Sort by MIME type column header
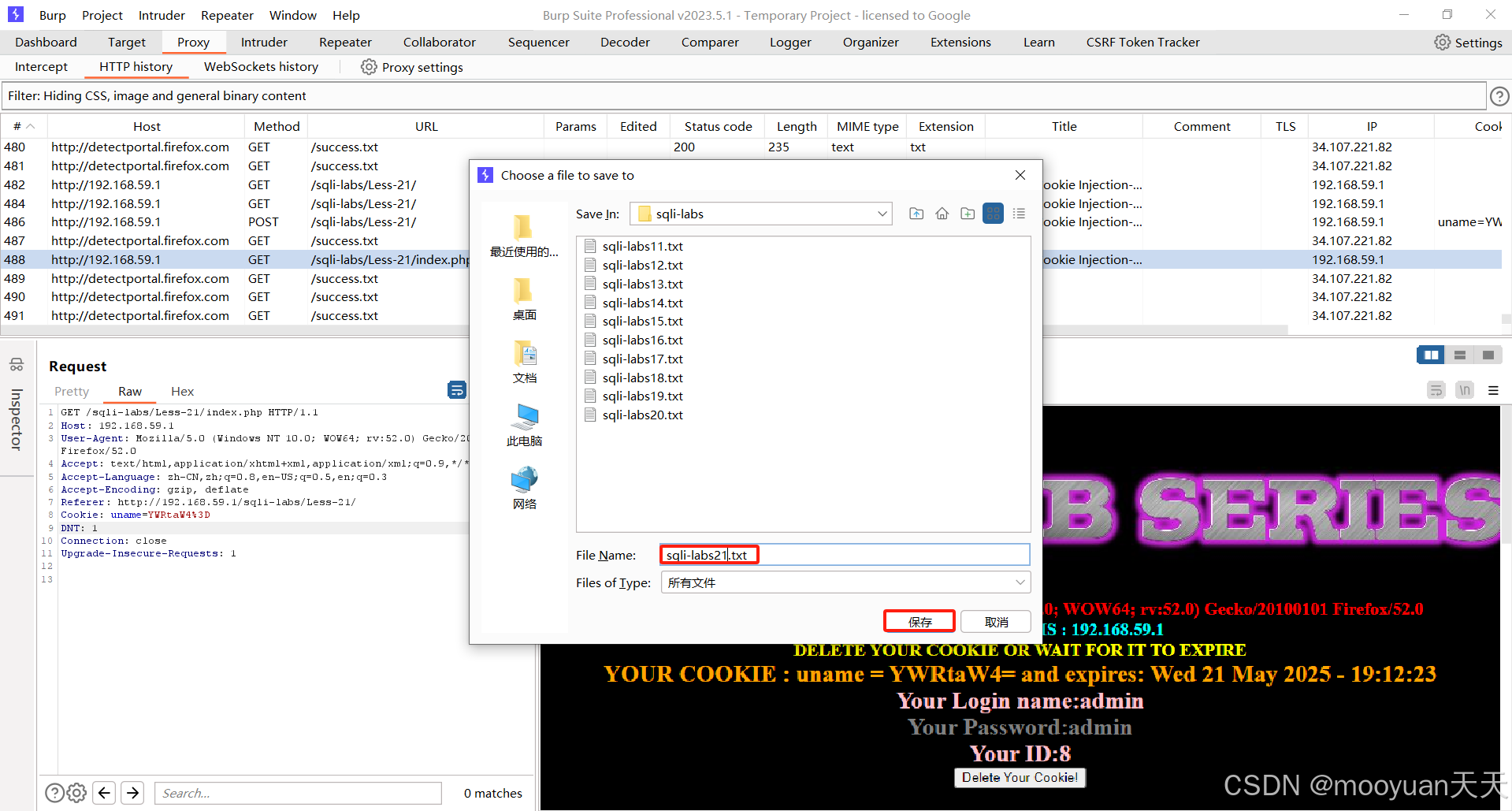Screen dimensions: 1512x811 click(x=867, y=126)
